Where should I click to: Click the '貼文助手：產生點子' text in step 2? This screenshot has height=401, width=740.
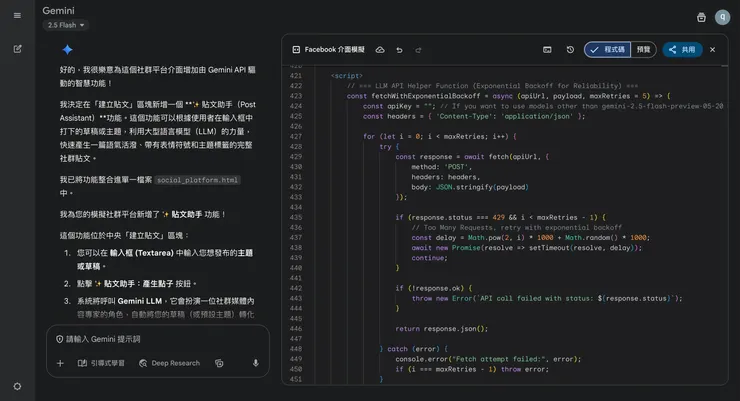pyautogui.click(x=139, y=284)
